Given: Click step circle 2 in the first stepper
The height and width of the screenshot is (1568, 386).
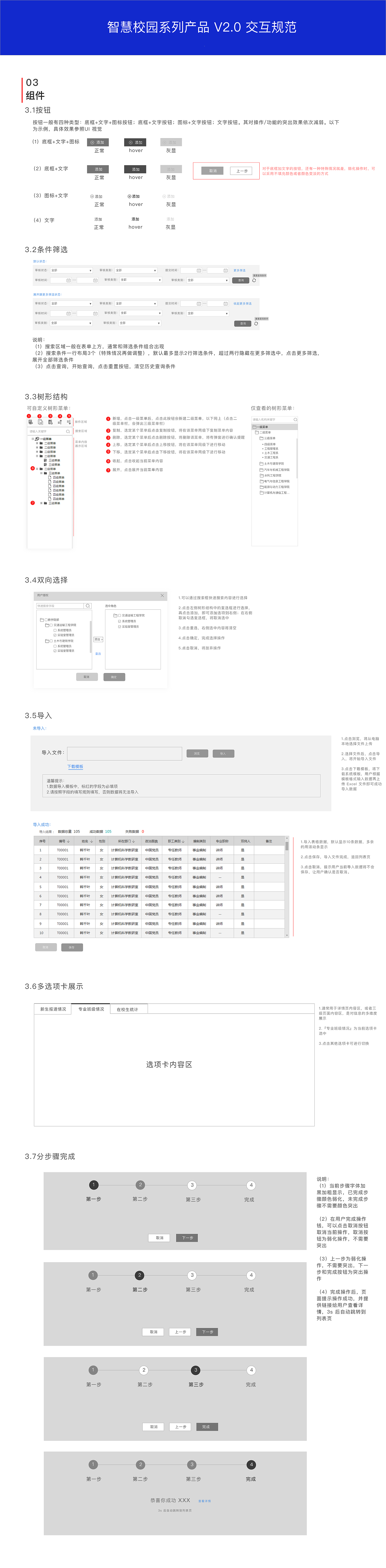Looking at the screenshot, I should (x=140, y=1184).
